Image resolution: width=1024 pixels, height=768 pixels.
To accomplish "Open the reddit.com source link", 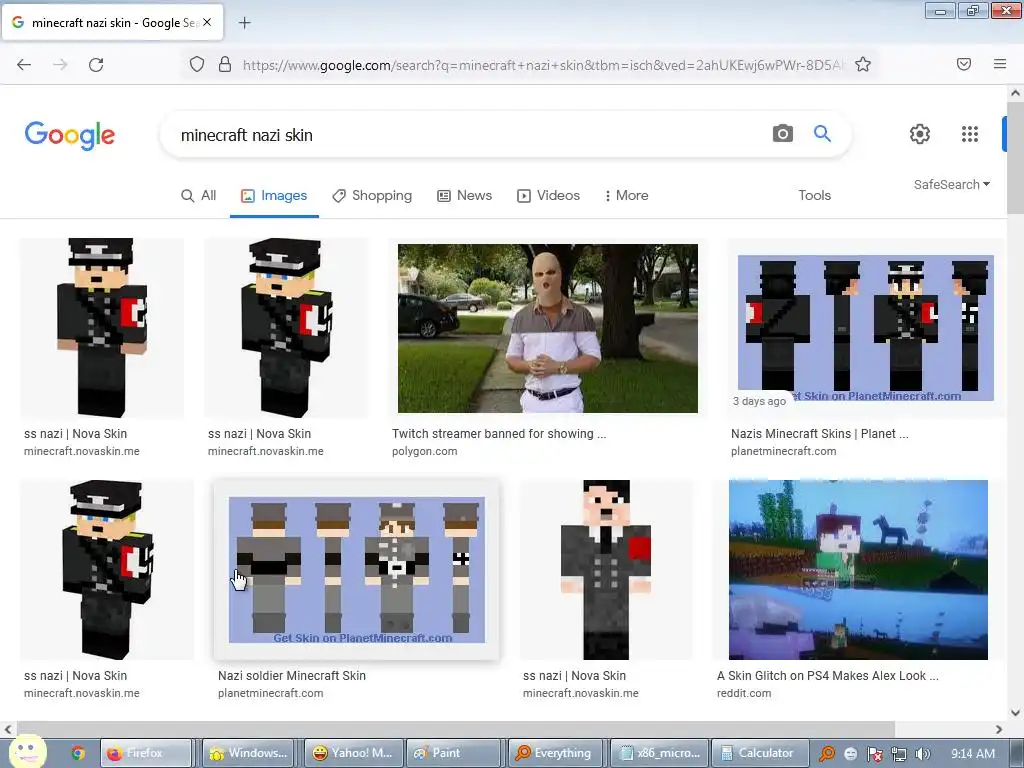I will [x=744, y=694].
